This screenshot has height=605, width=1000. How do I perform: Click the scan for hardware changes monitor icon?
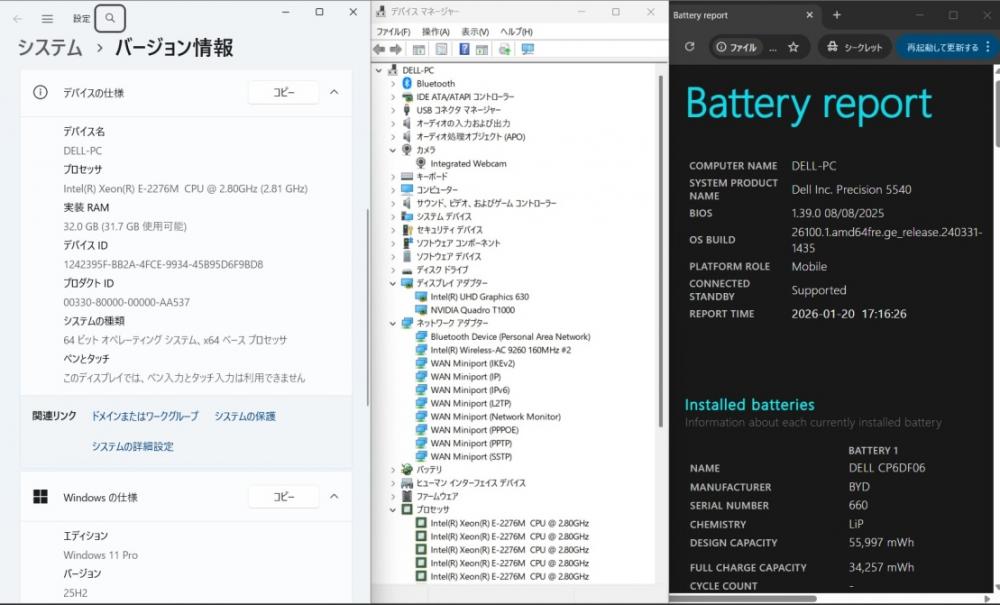527,49
